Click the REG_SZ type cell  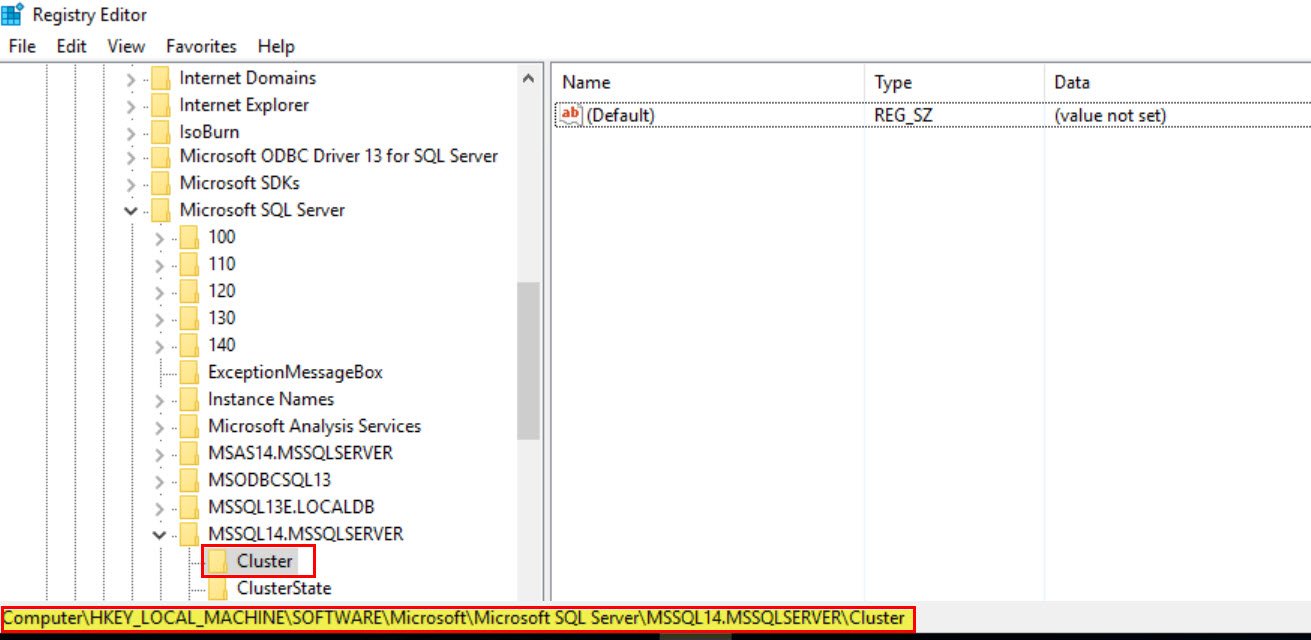pos(904,115)
